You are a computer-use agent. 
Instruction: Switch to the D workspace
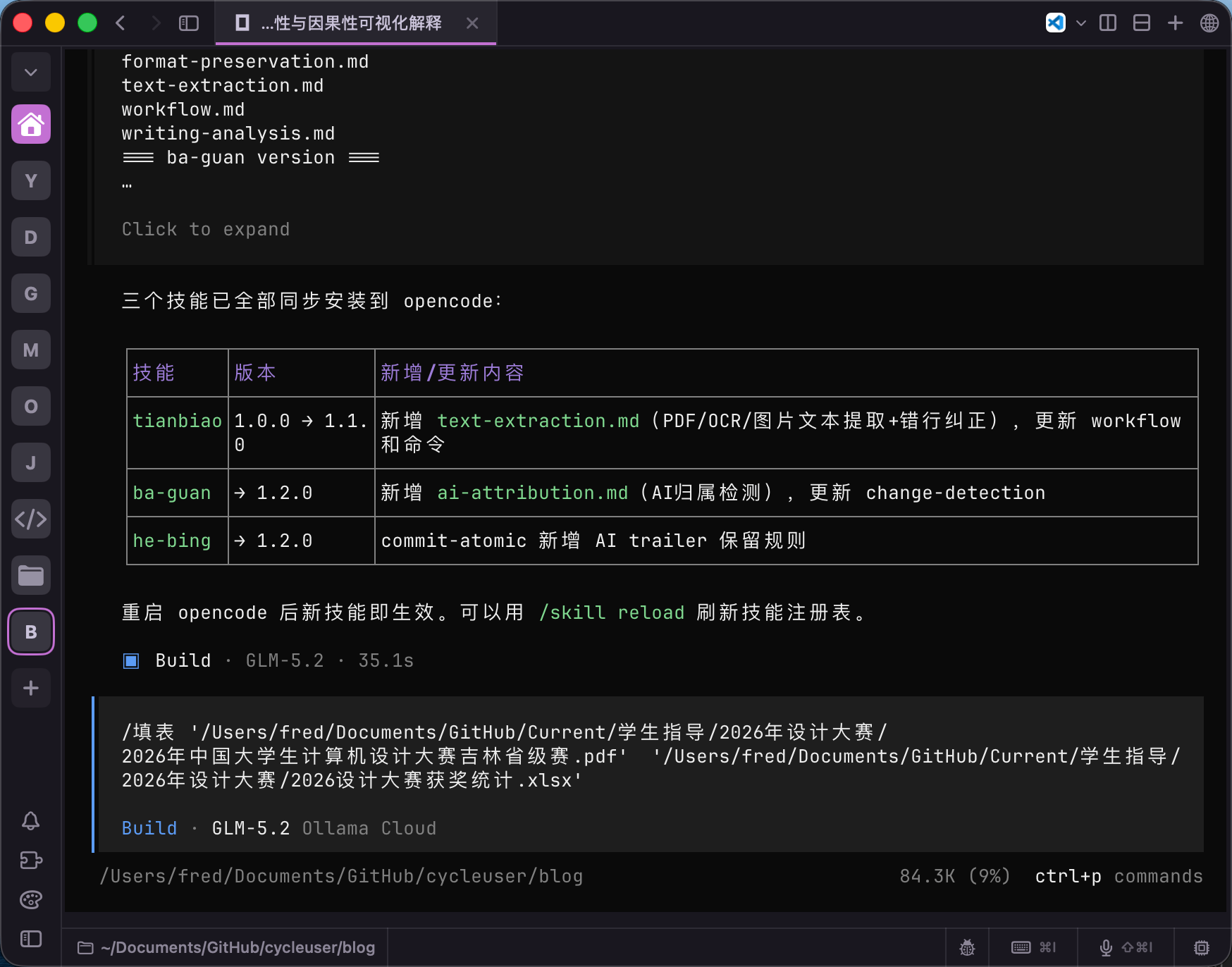click(x=31, y=238)
